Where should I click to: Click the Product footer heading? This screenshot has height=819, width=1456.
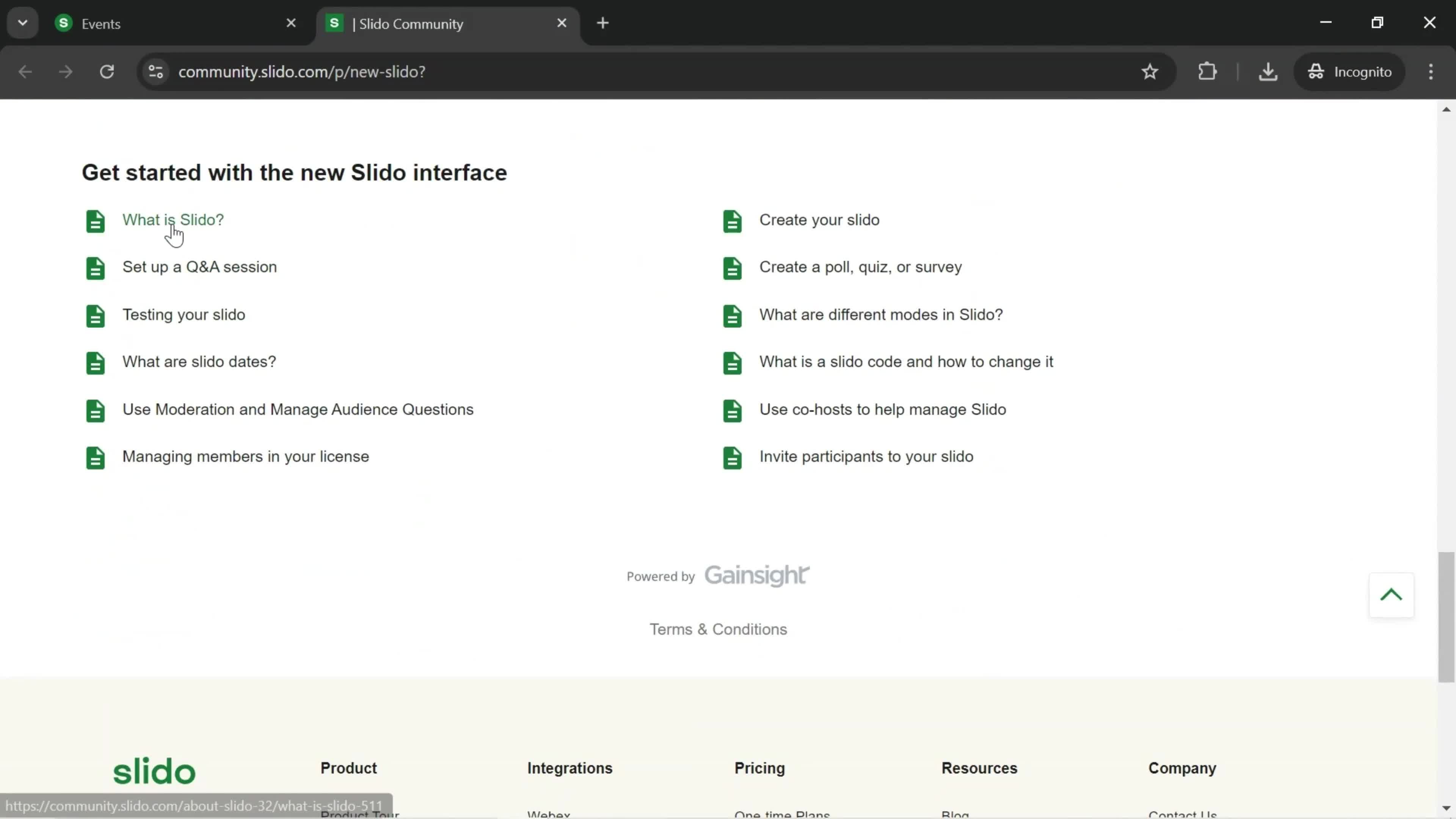[349, 769]
